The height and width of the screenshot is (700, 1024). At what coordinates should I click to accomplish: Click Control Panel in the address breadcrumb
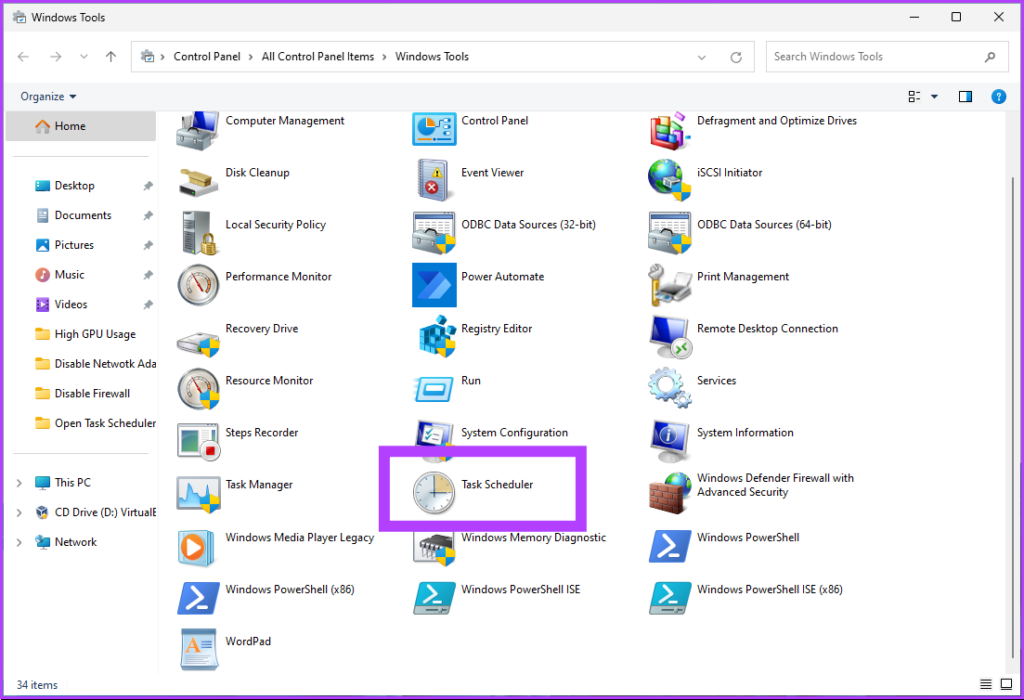pos(207,57)
